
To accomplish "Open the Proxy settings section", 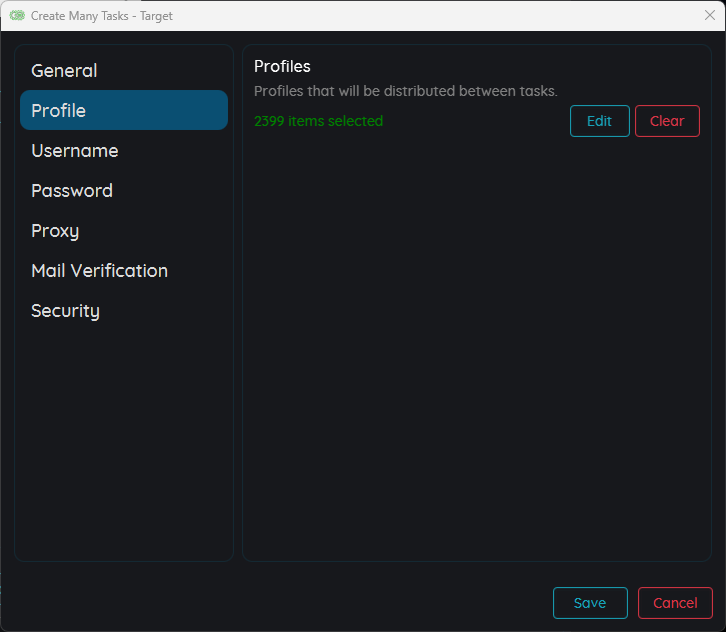I will point(55,231).
